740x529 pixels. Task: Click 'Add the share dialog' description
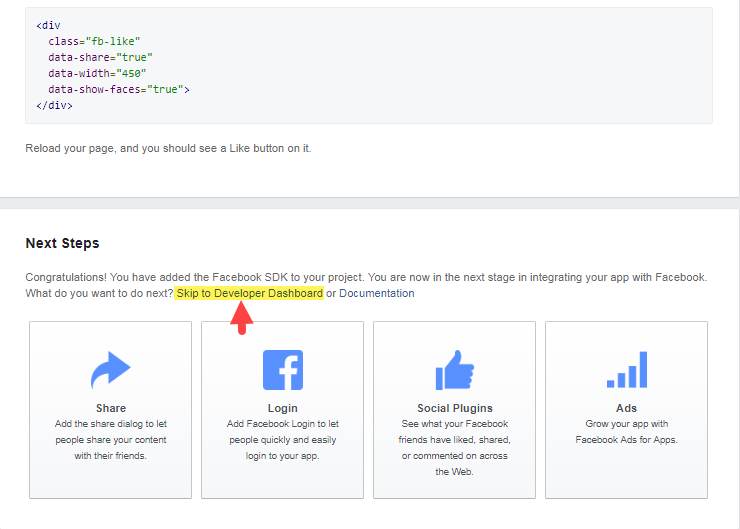[x=110, y=440]
